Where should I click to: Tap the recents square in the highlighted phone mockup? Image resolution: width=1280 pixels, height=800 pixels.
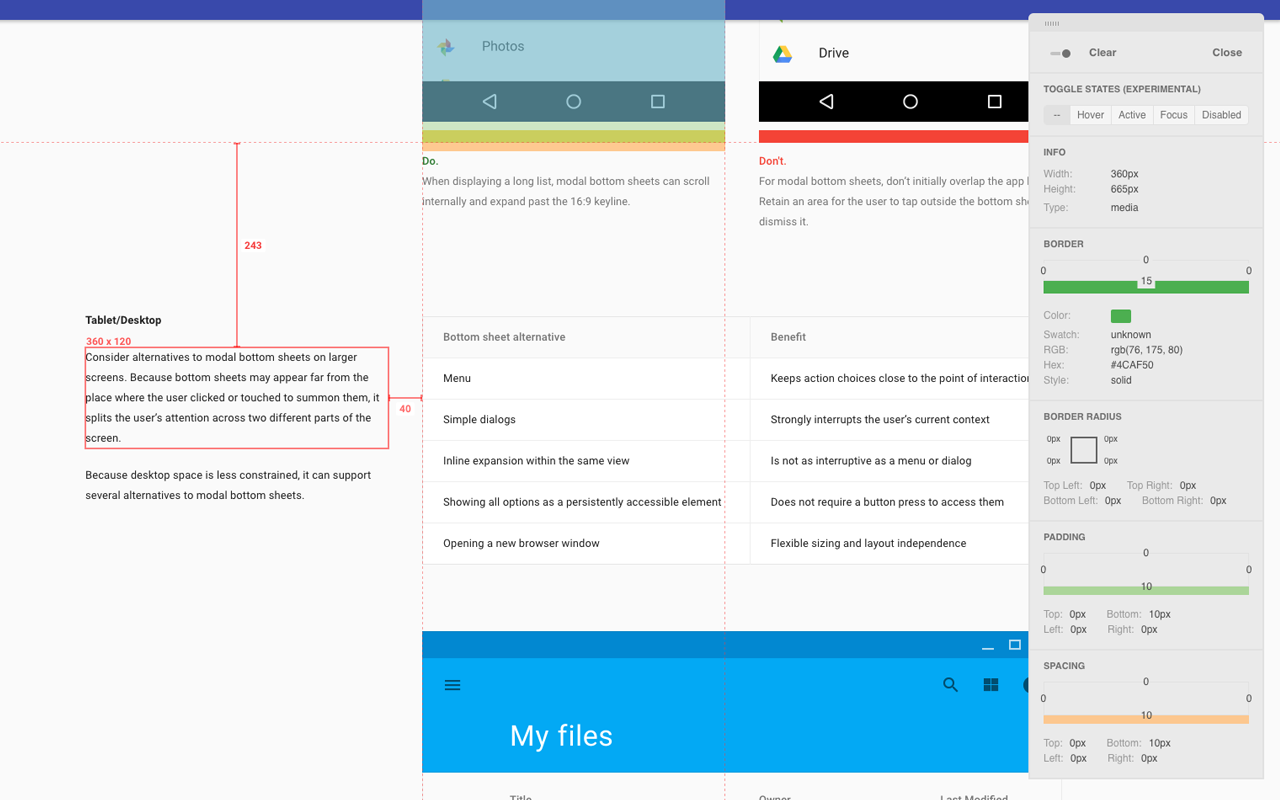pos(657,102)
